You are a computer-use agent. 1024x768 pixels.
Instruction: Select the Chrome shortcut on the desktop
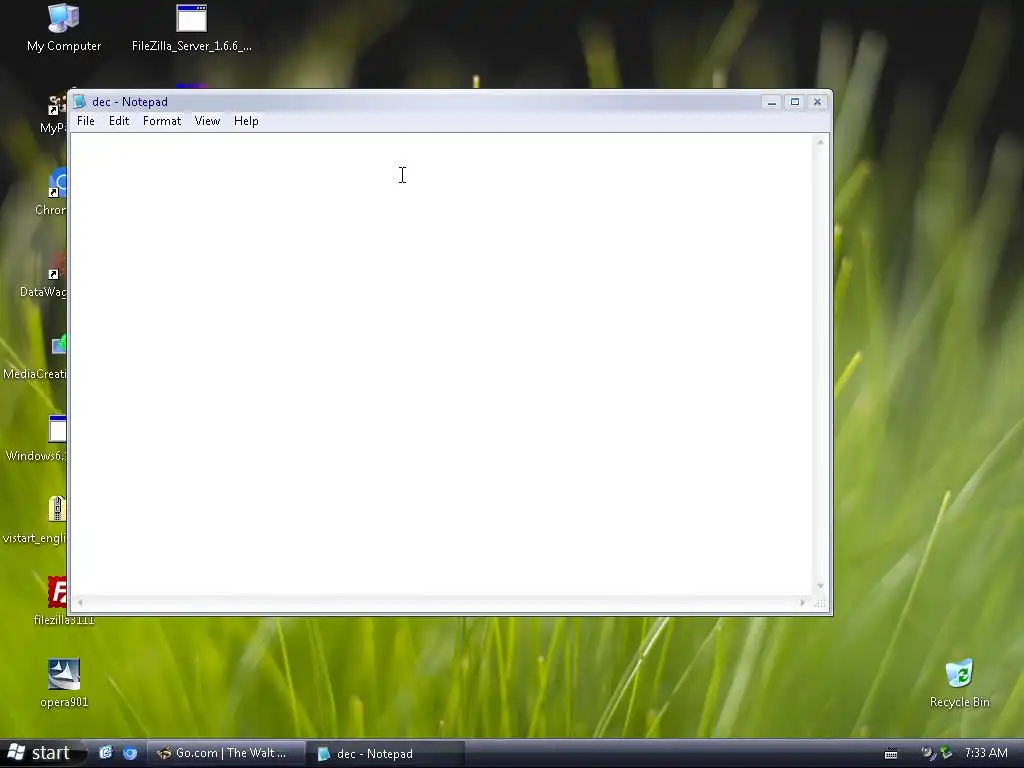51,193
